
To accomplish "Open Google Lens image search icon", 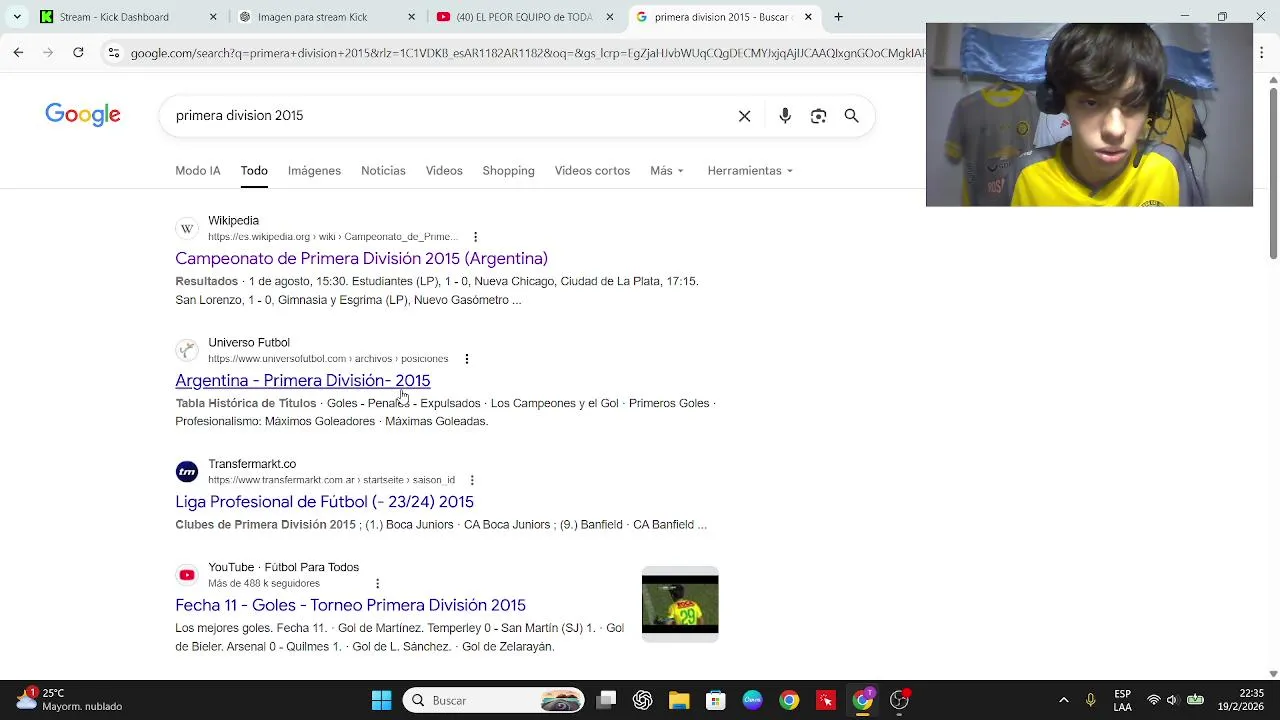I will coord(818,116).
